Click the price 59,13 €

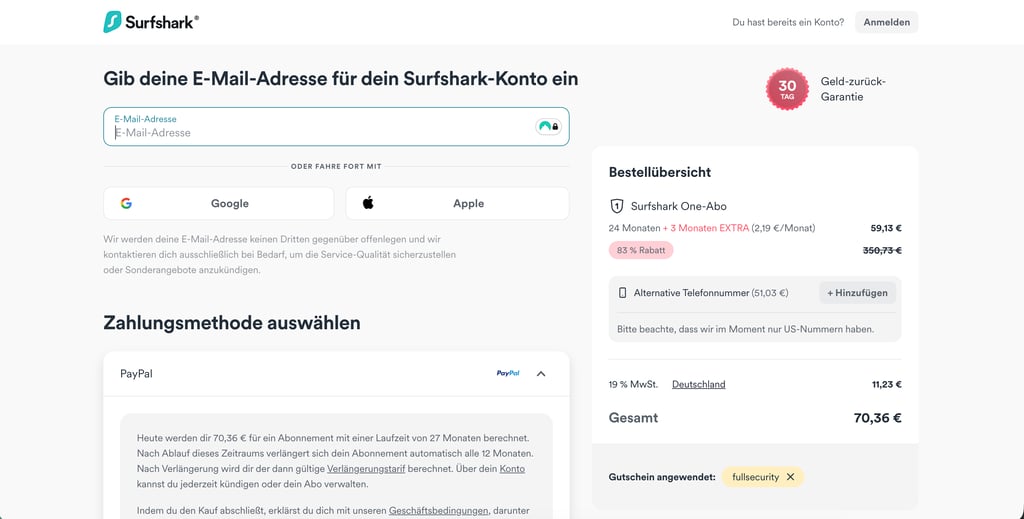click(886, 228)
